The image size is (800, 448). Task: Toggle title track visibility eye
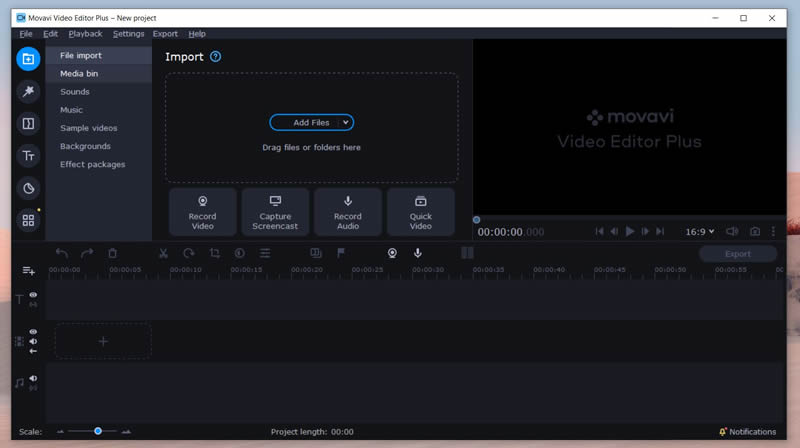point(33,295)
